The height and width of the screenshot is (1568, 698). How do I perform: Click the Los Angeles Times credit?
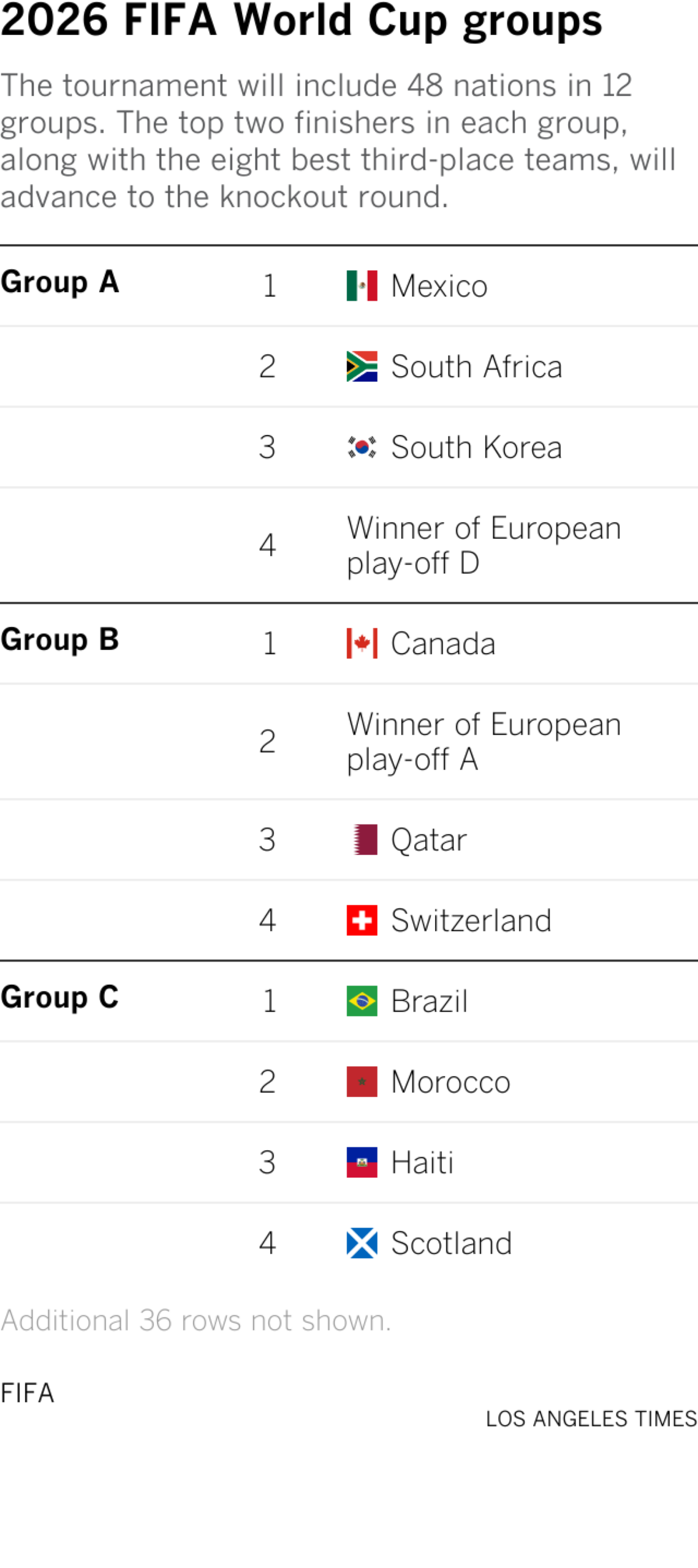coord(591,1419)
